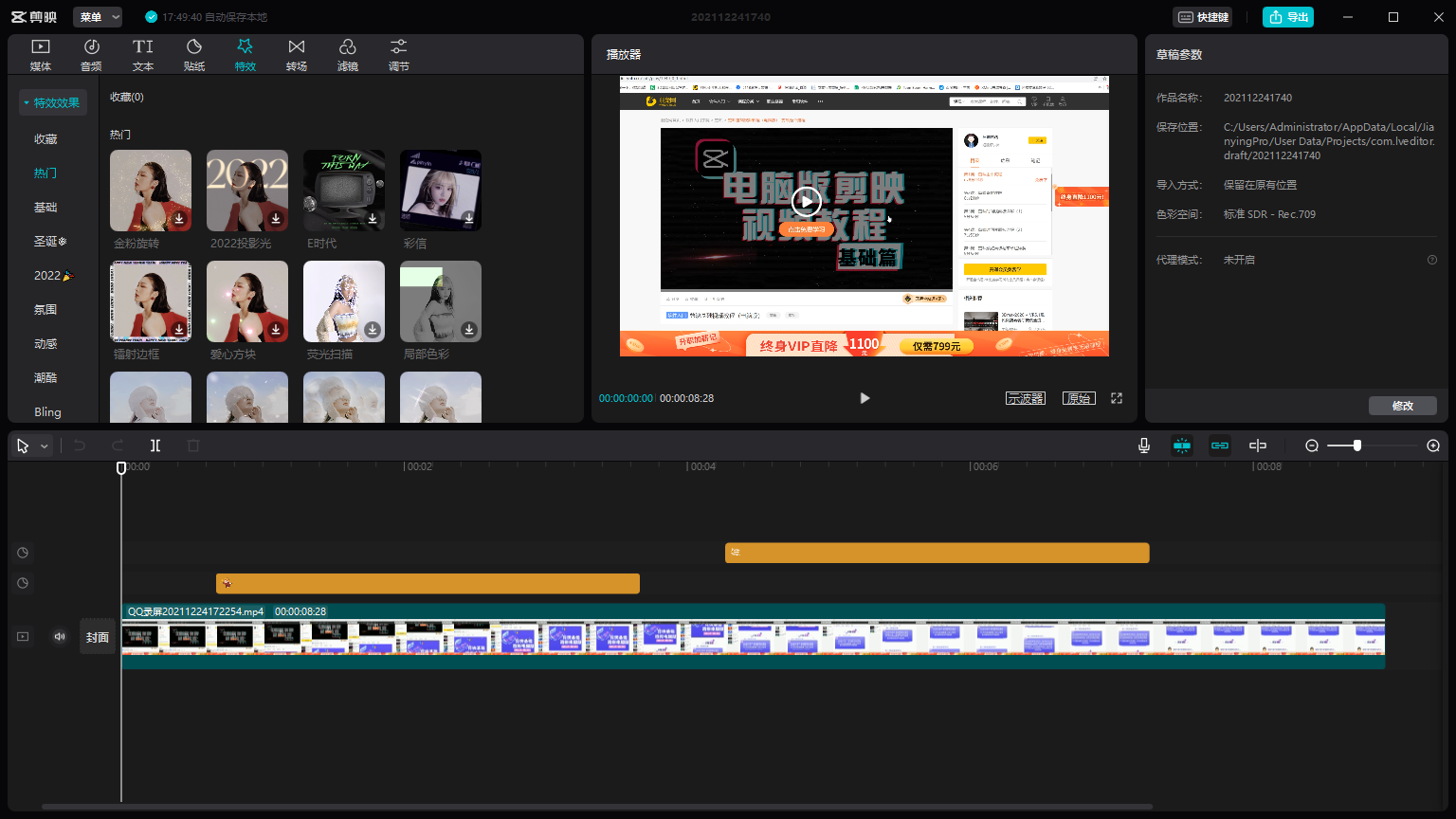Download the 2022投影光 effect
The height and width of the screenshot is (819, 1456).
click(276, 219)
